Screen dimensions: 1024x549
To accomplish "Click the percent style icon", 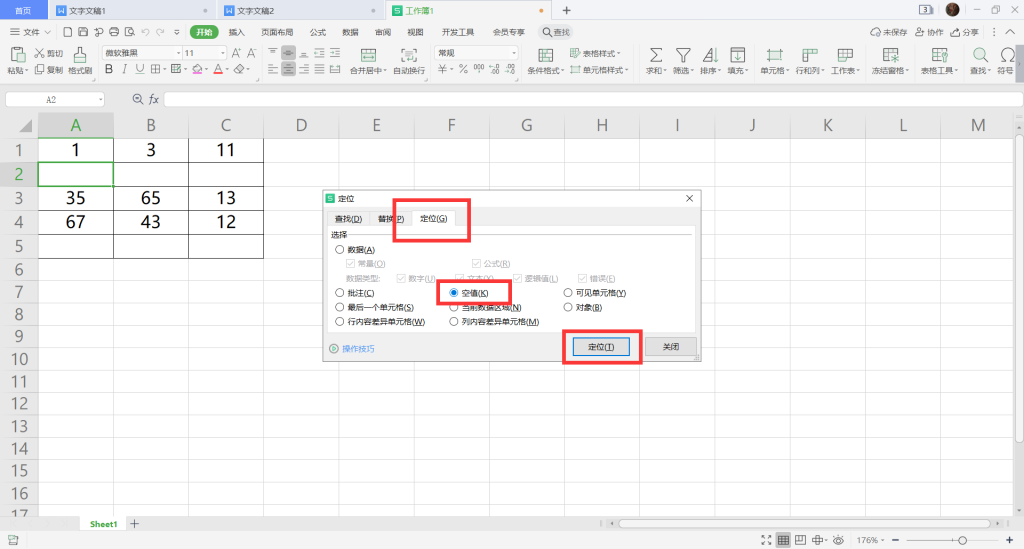I will (463, 69).
